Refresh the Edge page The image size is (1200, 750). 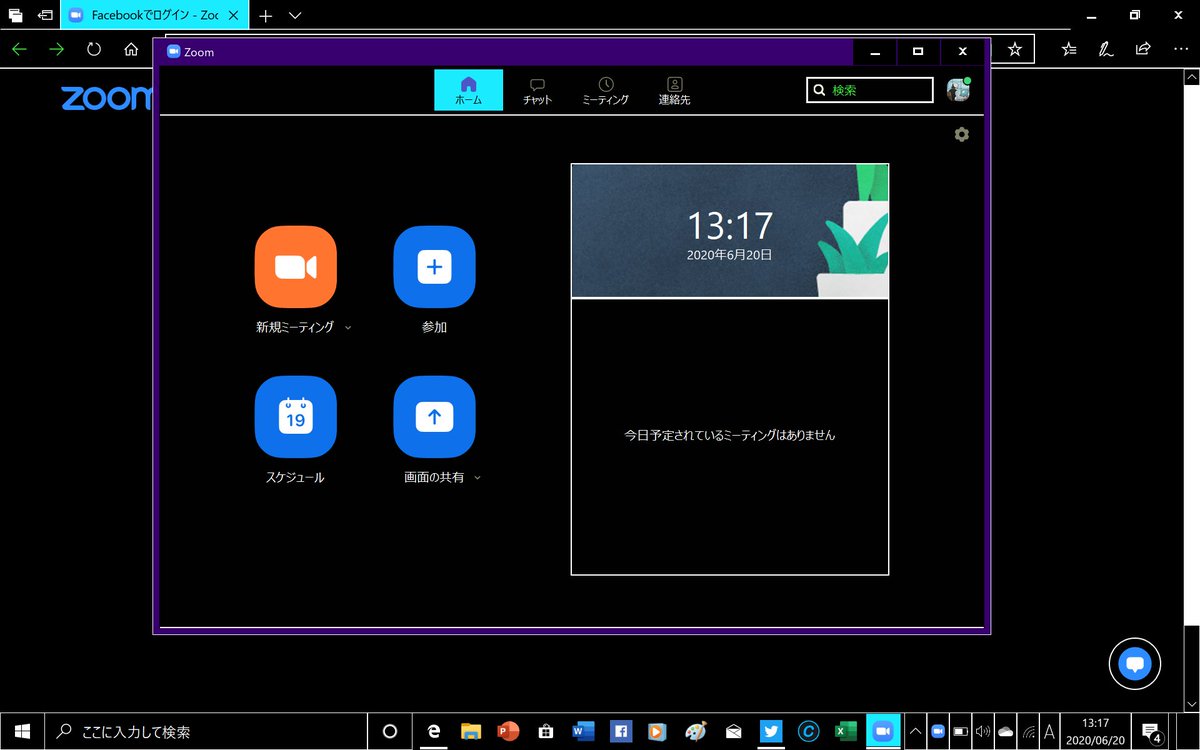(94, 49)
